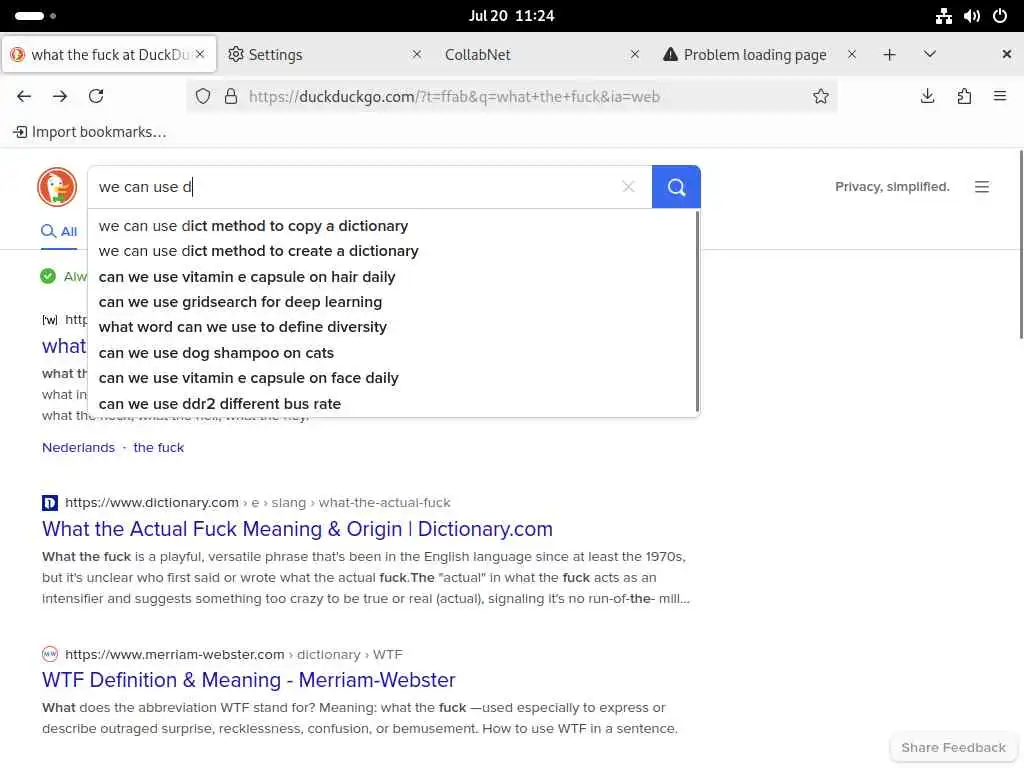Choose suggestion word to define diversity
The height and width of the screenshot is (768, 1024).
click(393, 327)
